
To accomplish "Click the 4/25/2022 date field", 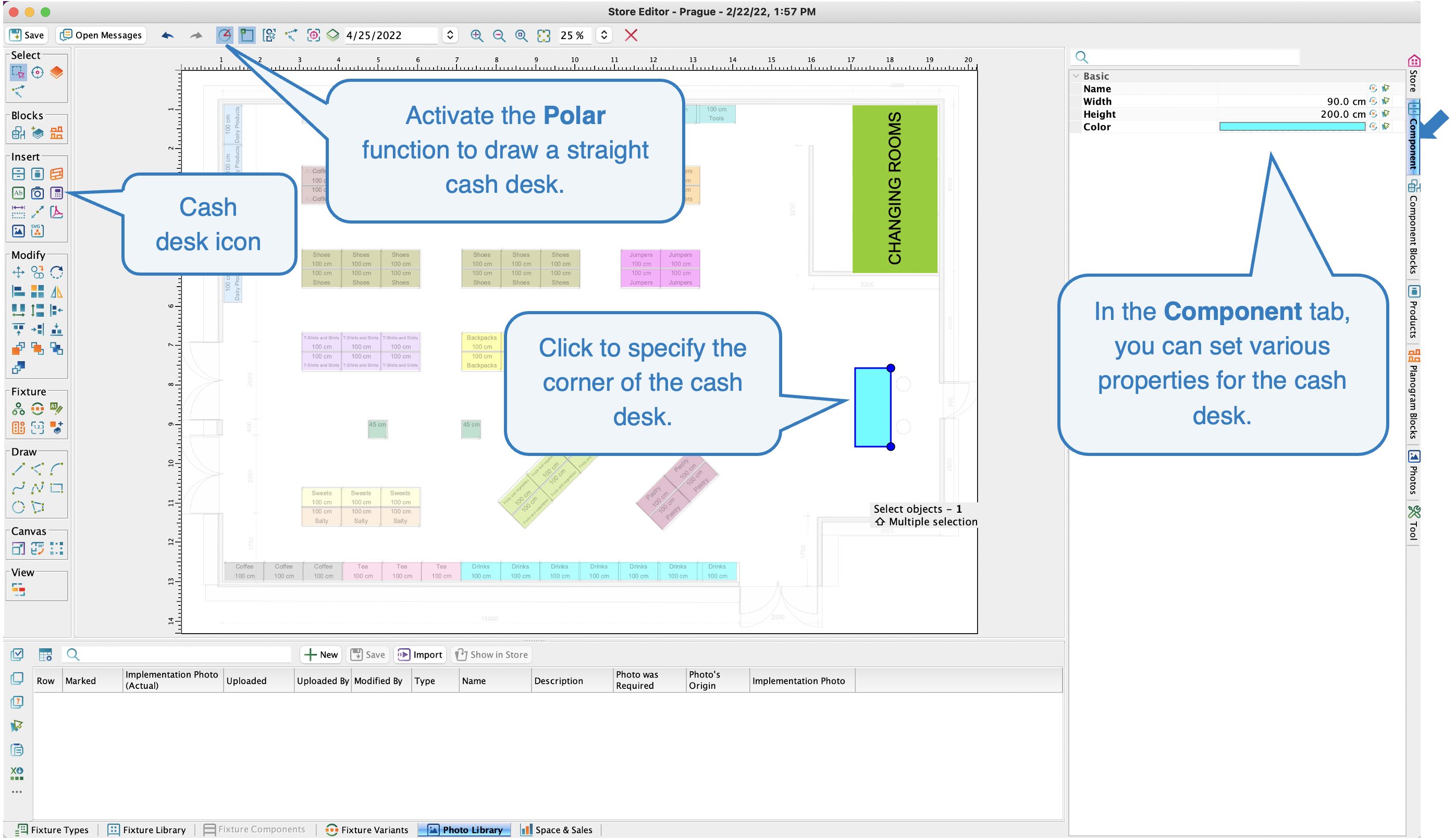I will [x=391, y=35].
